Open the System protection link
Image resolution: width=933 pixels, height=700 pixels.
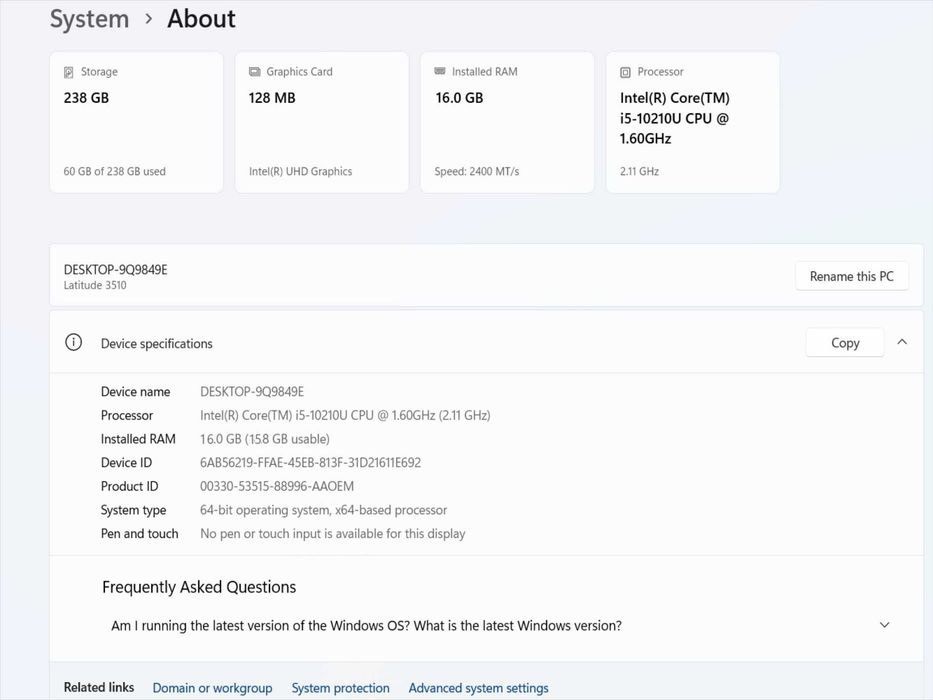tap(340, 688)
